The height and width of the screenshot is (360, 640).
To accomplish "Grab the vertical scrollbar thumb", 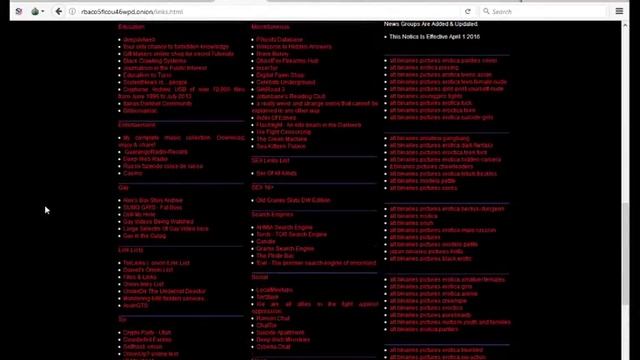I will 625,253.
